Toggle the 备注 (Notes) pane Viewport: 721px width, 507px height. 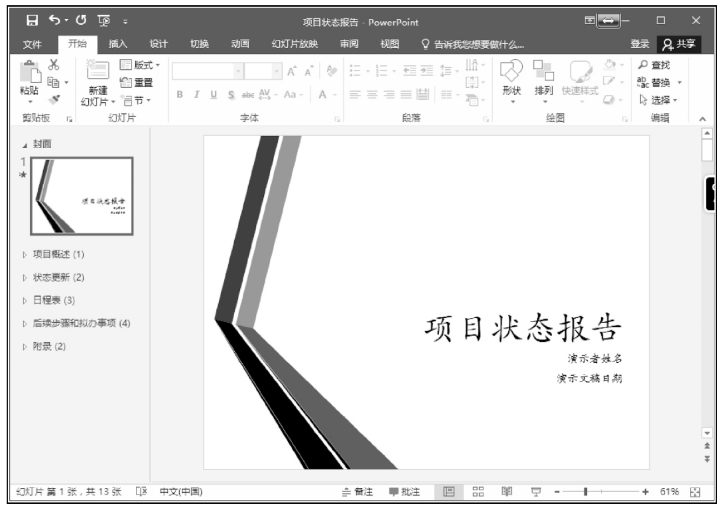pos(359,491)
